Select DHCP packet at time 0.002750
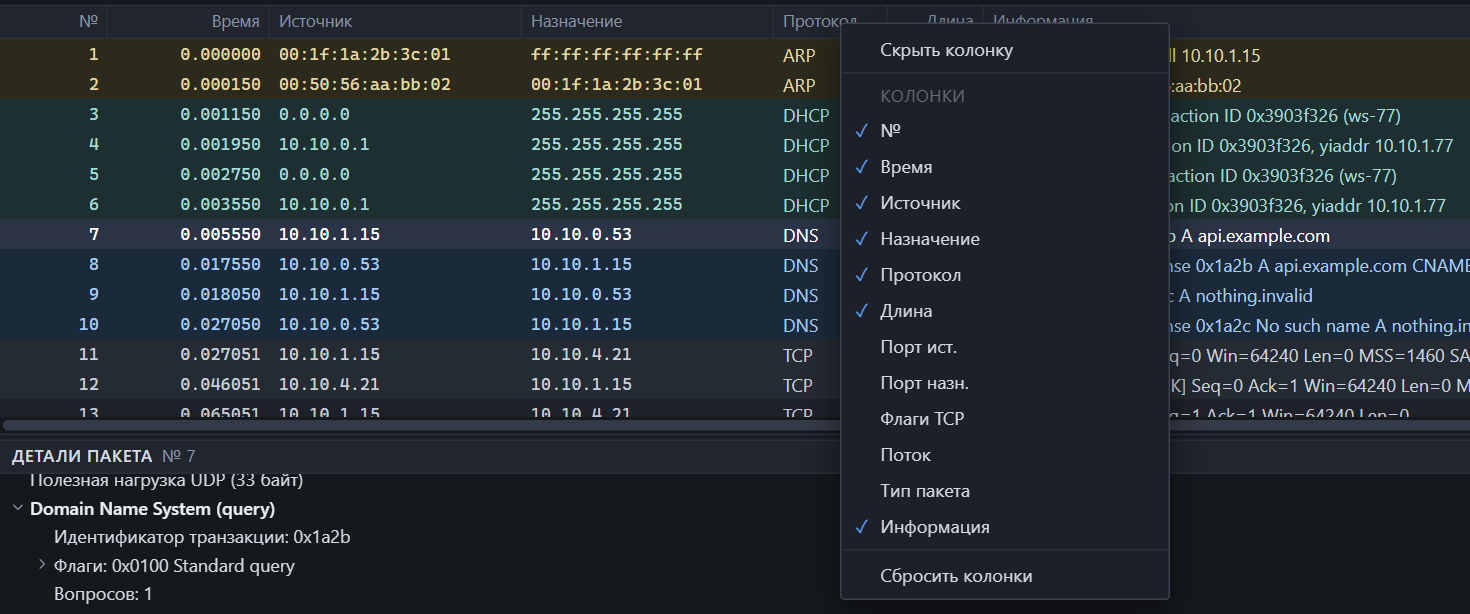1470x614 pixels. pos(420,175)
